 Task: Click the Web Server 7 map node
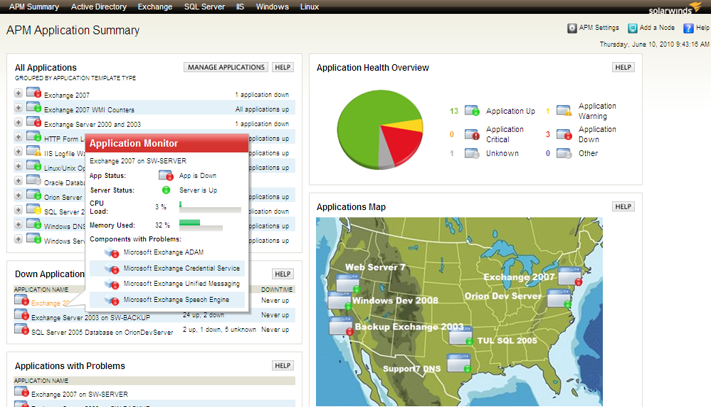[x=348, y=283]
